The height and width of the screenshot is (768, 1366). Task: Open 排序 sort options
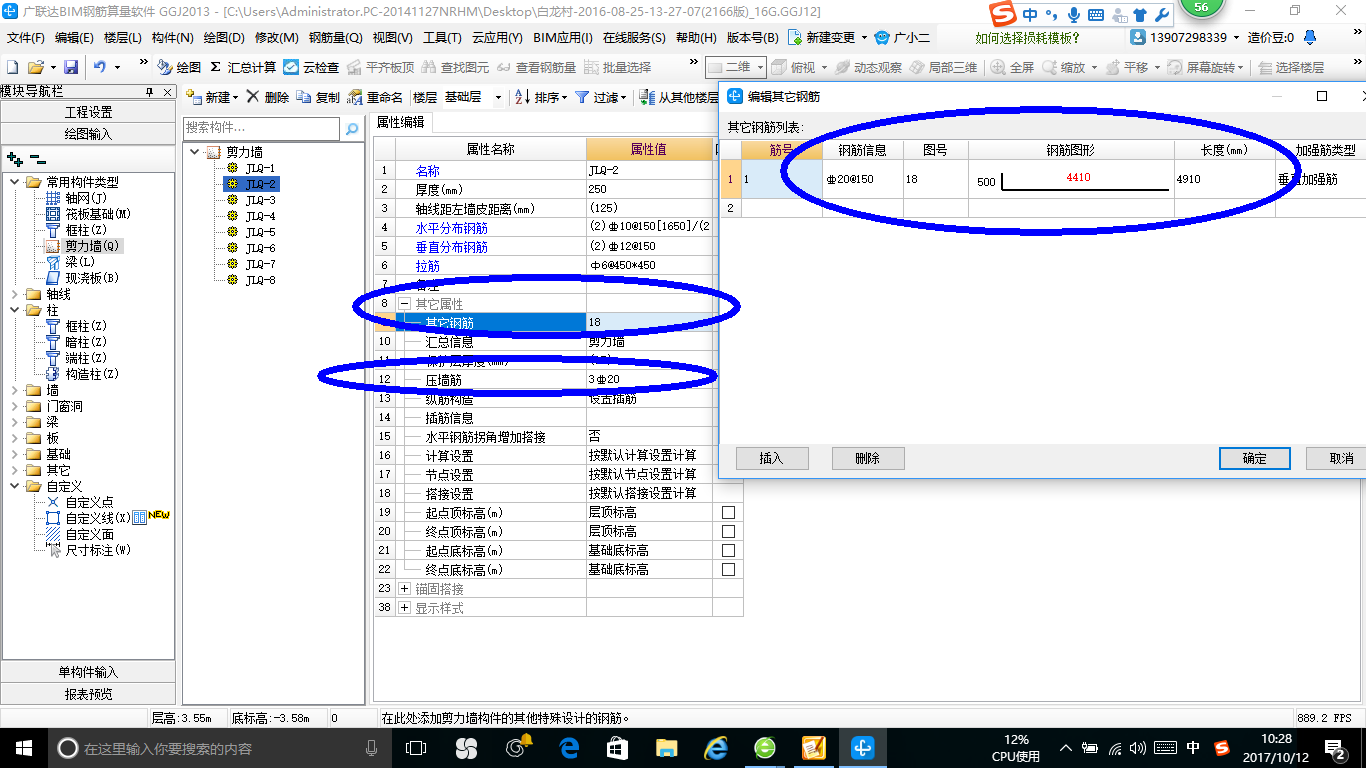(x=541, y=97)
